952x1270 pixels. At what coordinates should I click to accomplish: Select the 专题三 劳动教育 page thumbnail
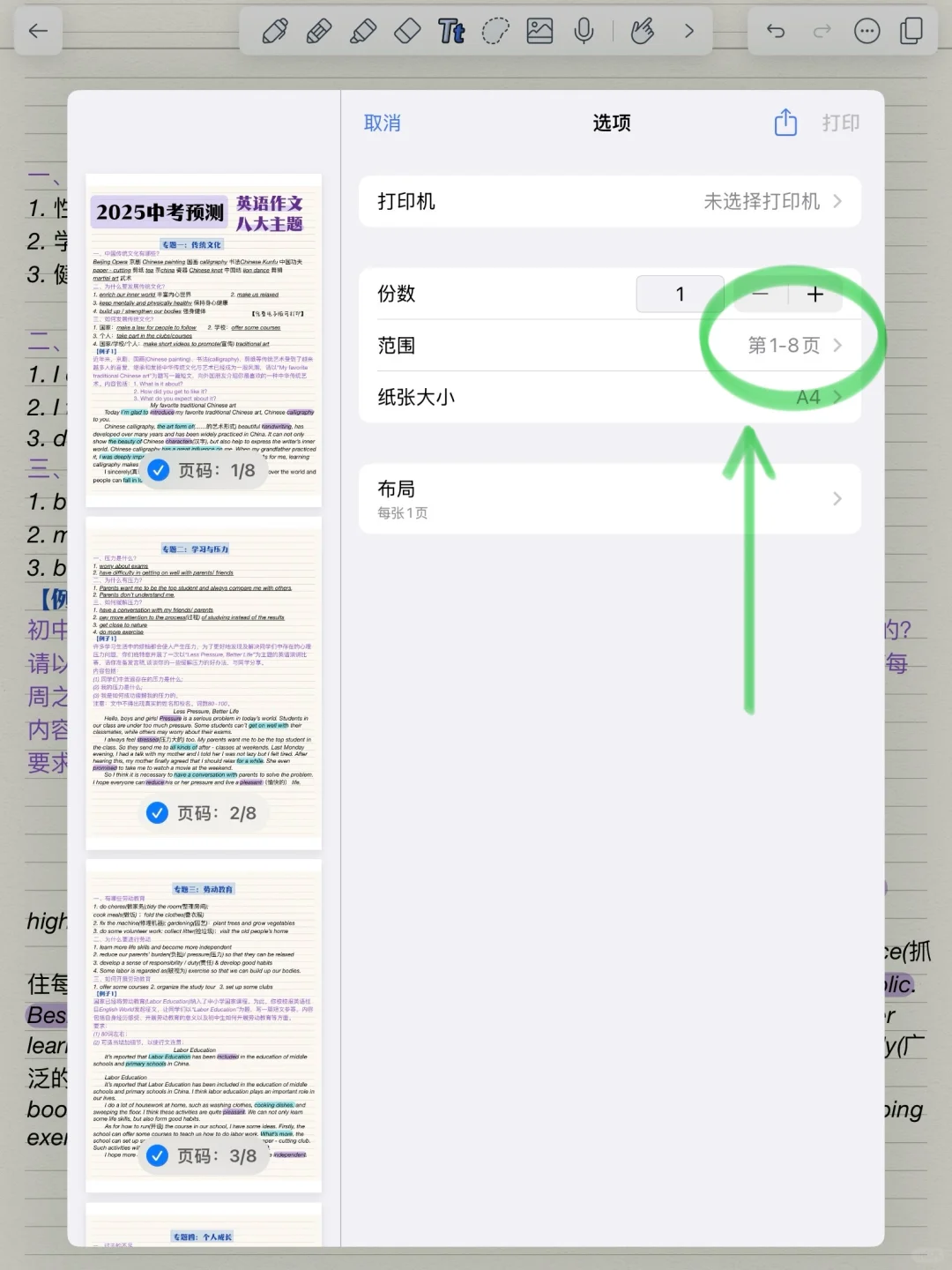tap(204, 1026)
